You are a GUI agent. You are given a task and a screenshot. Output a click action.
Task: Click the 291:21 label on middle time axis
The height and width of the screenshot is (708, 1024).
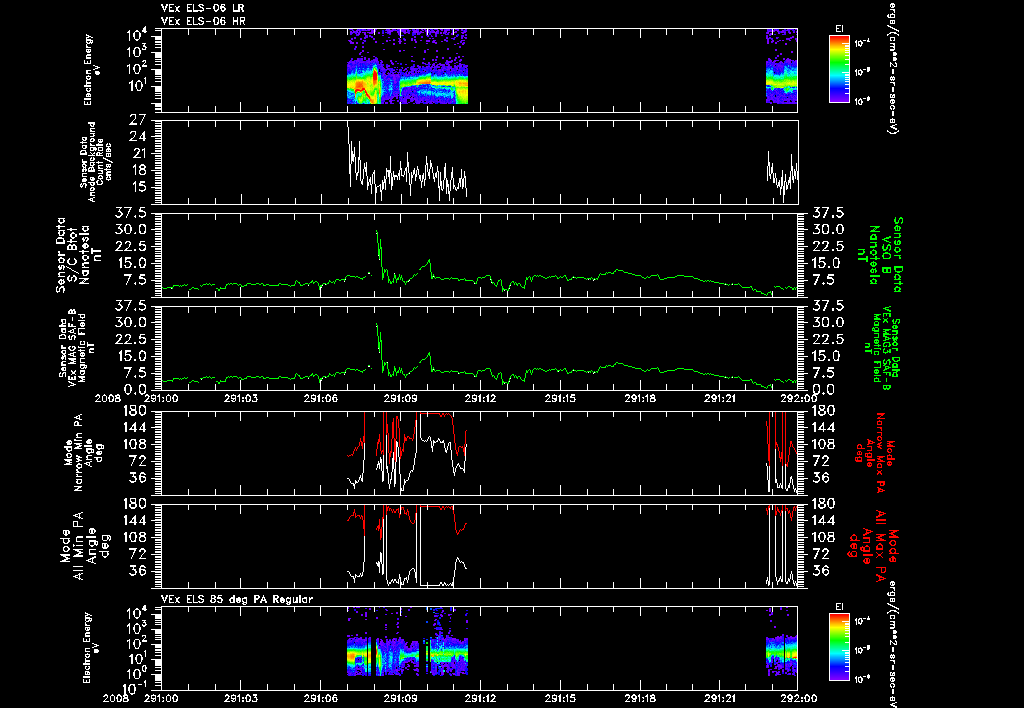pyautogui.click(x=721, y=398)
